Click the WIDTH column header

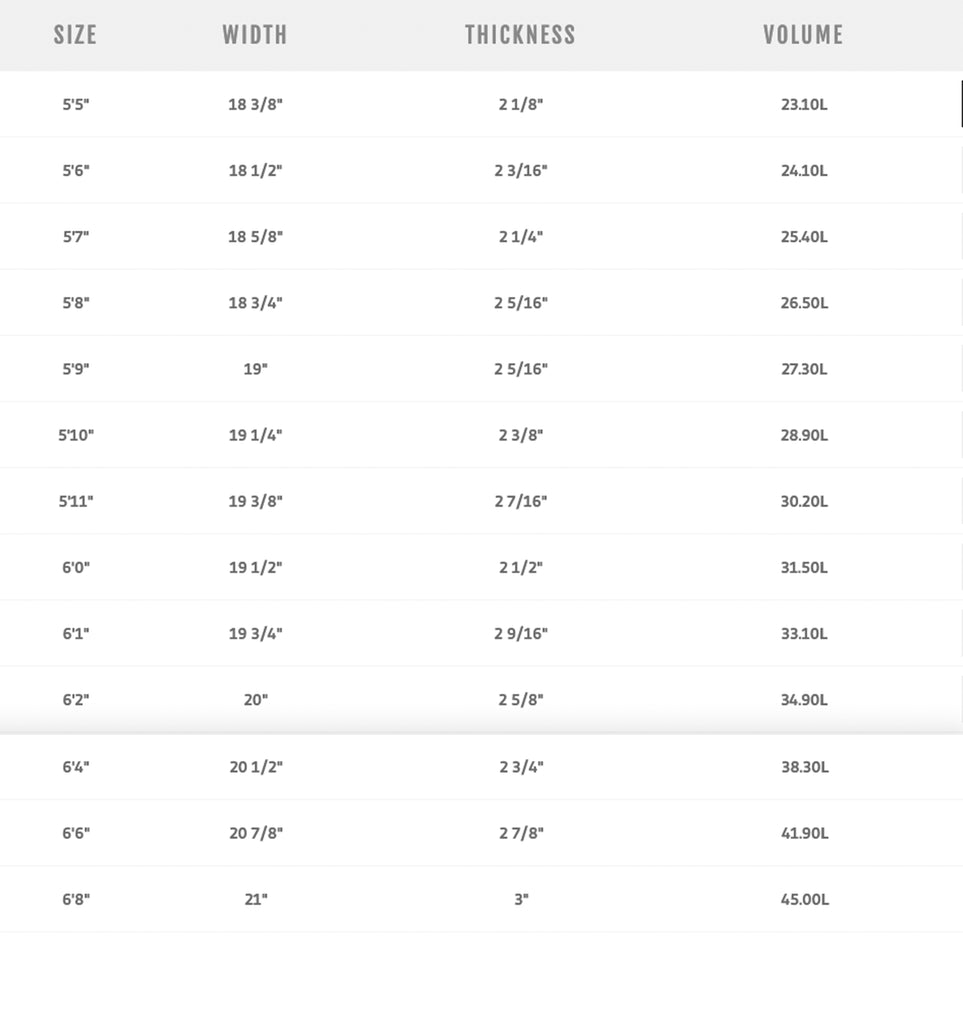[x=255, y=35]
